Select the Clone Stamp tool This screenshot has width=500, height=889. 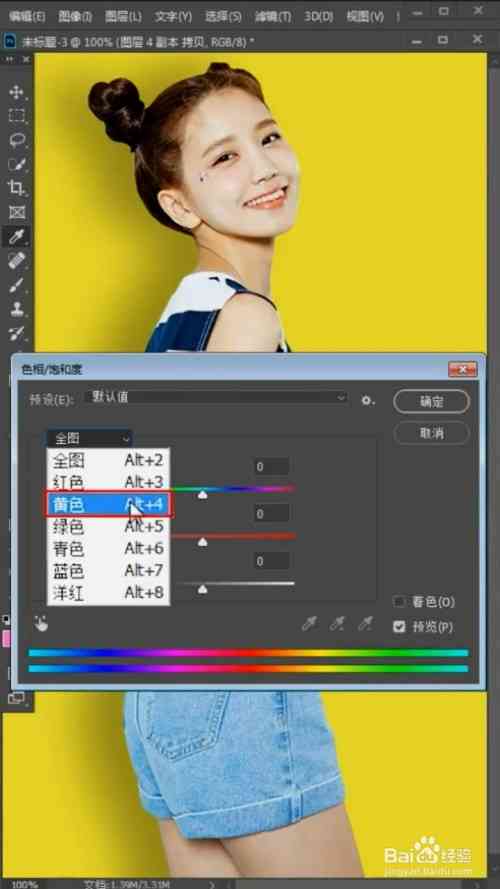pos(16,309)
